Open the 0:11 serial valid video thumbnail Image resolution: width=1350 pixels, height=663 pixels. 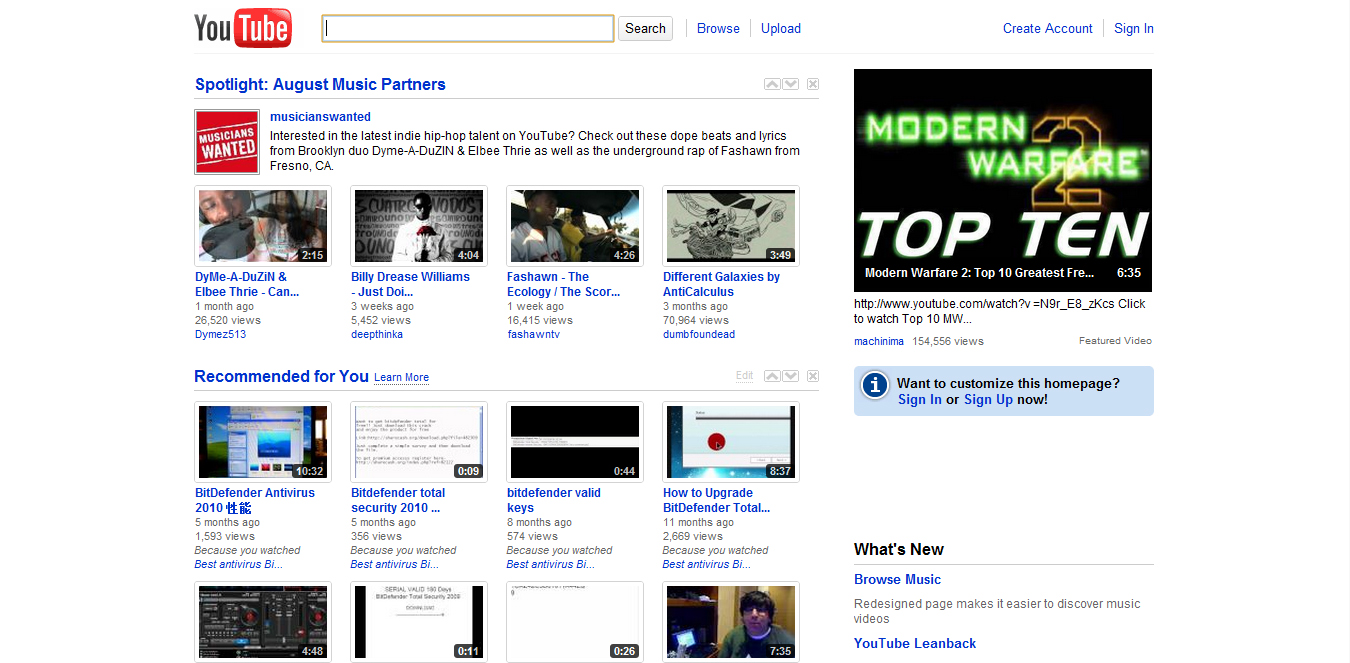pyautogui.click(x=419, y=622)
